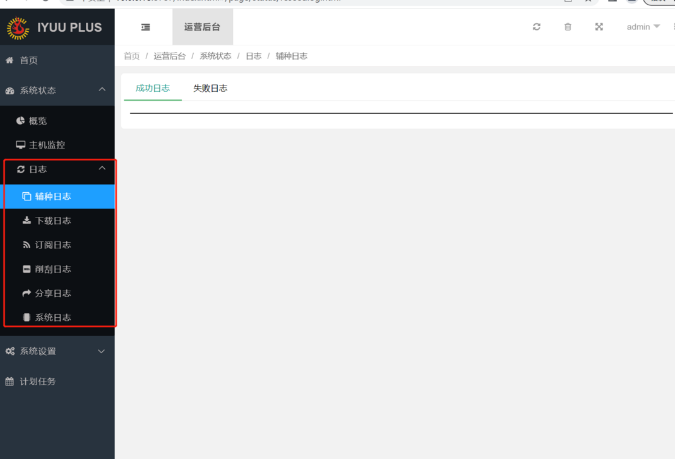Click the IYUU PLUS logo icon

point(18,28)
